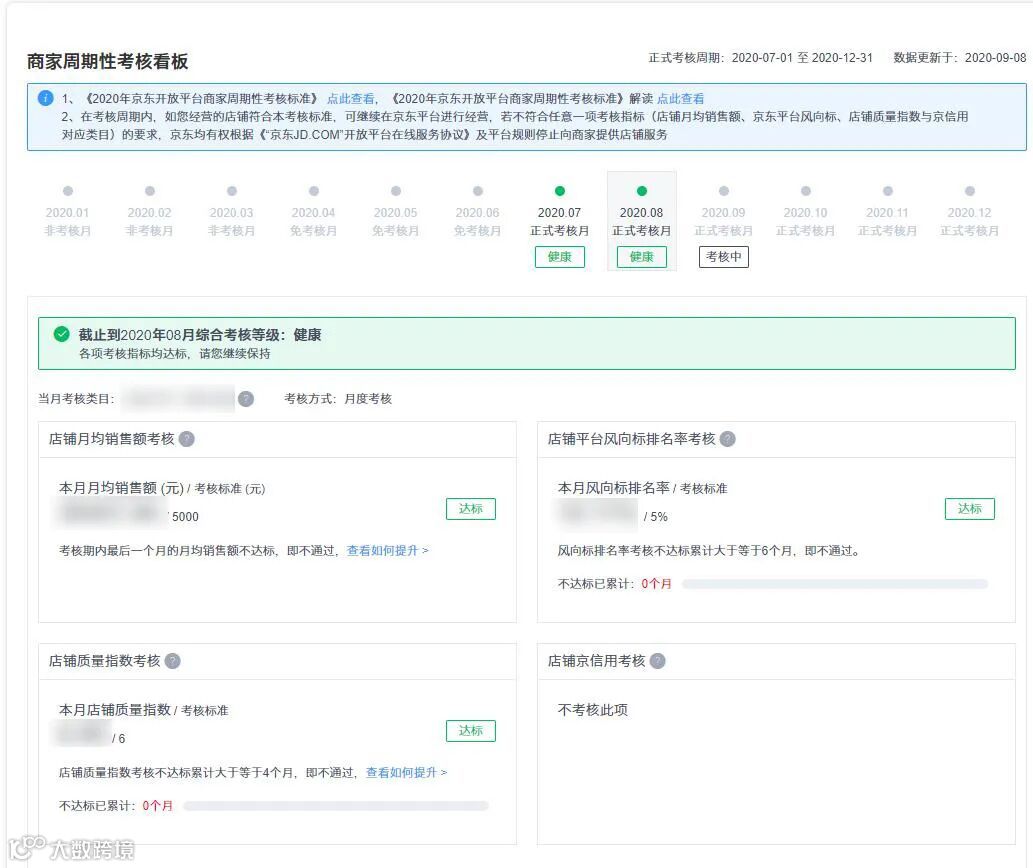Select the 2020.01 timeline dot

pyautogui.click(x=67, y=191)
